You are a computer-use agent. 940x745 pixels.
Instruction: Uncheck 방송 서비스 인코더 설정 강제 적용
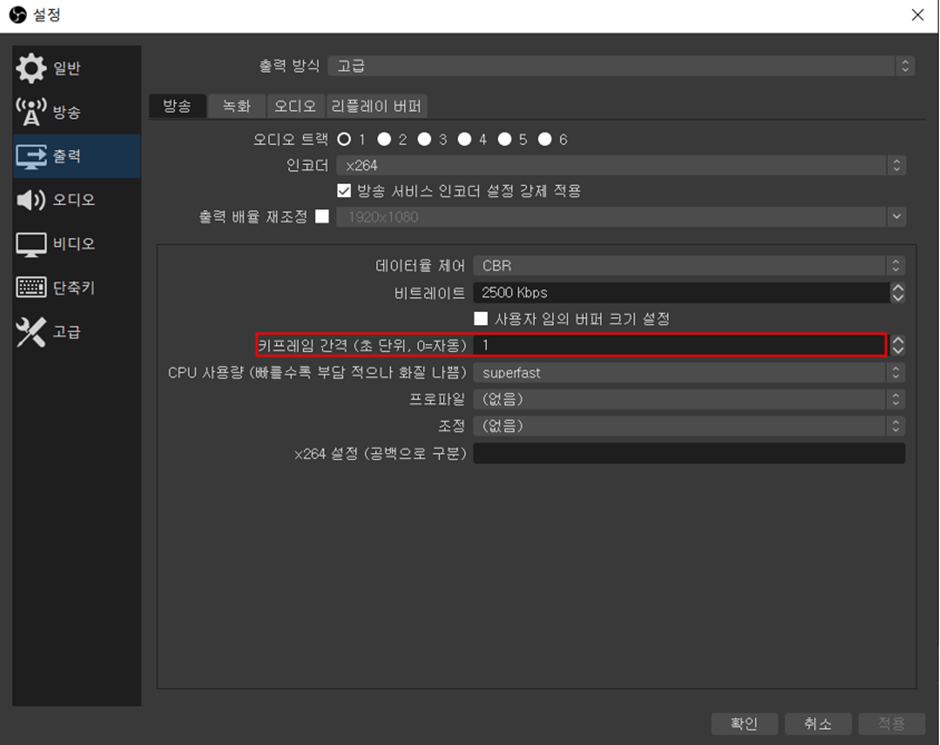pyautogui.click(x=344, y=191)
